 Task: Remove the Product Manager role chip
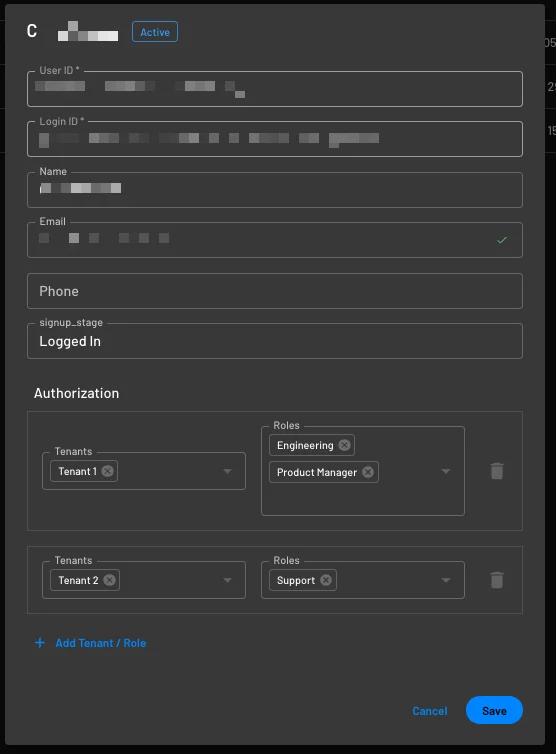pos(368,472)
